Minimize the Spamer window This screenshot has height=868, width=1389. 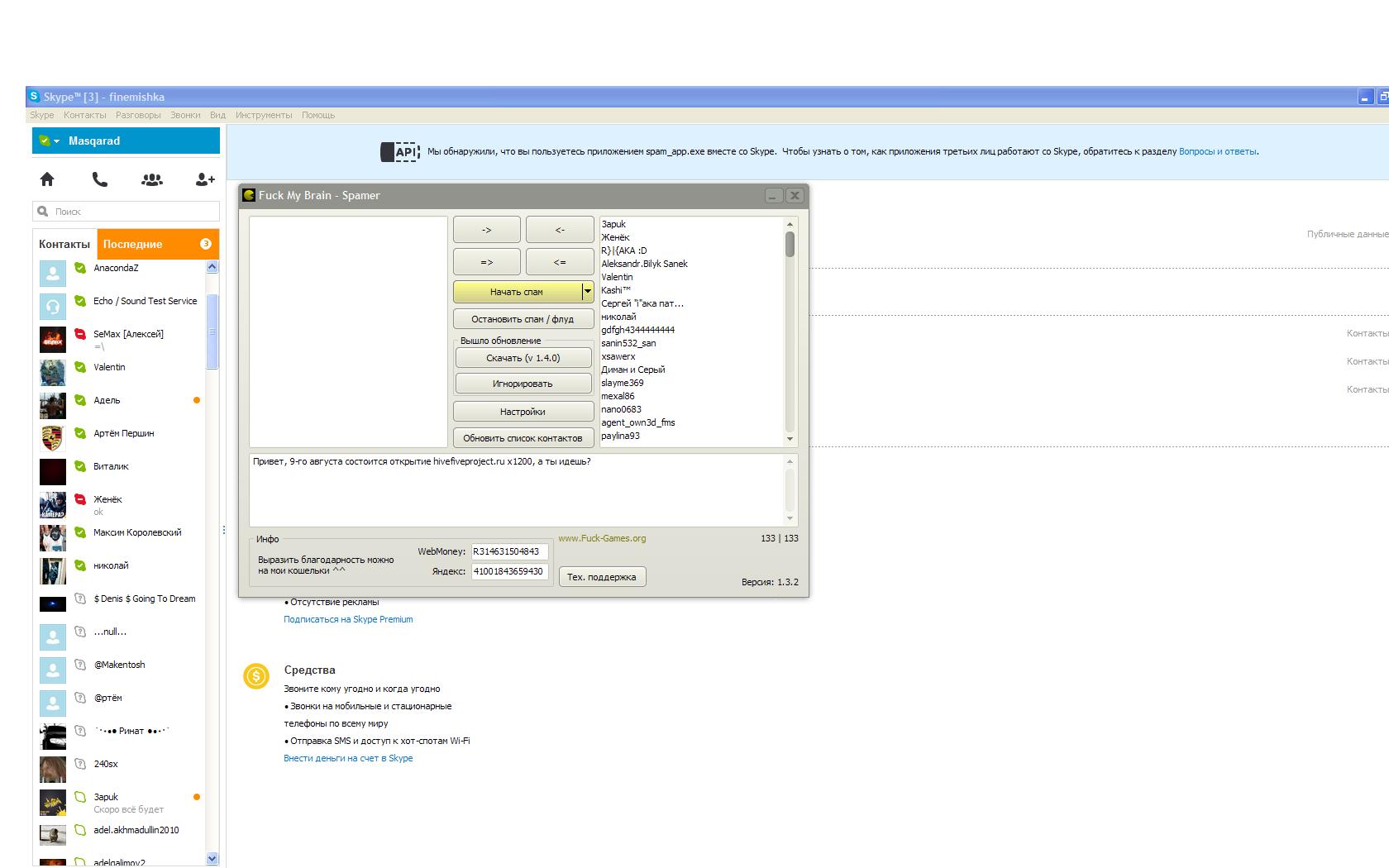pos(773,196)
